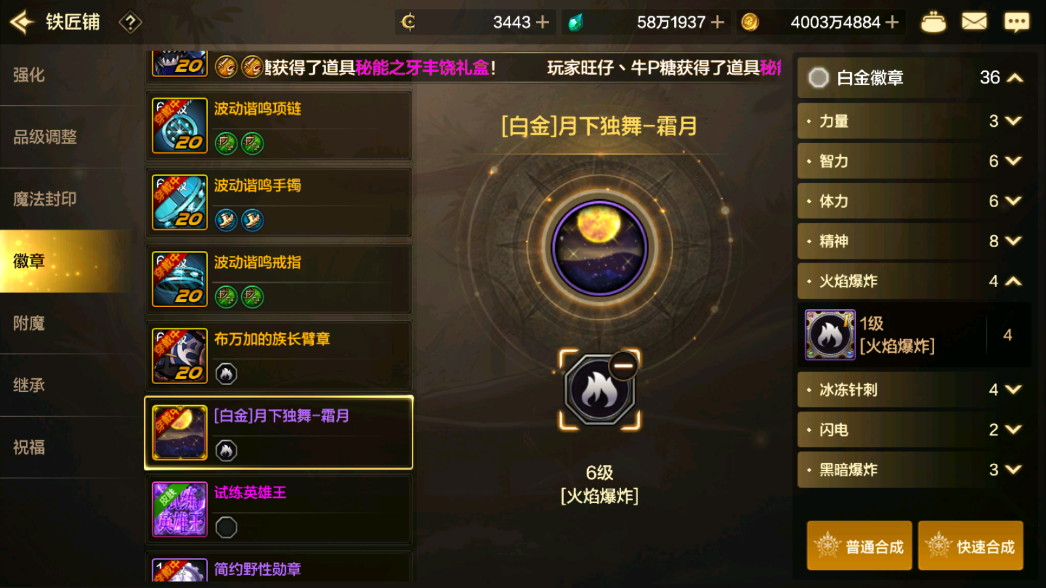Image resolution: width=1046 pixels, height=588 pixels.
Task: Add green gems with plus icon
Action: [x=717, y=23]
